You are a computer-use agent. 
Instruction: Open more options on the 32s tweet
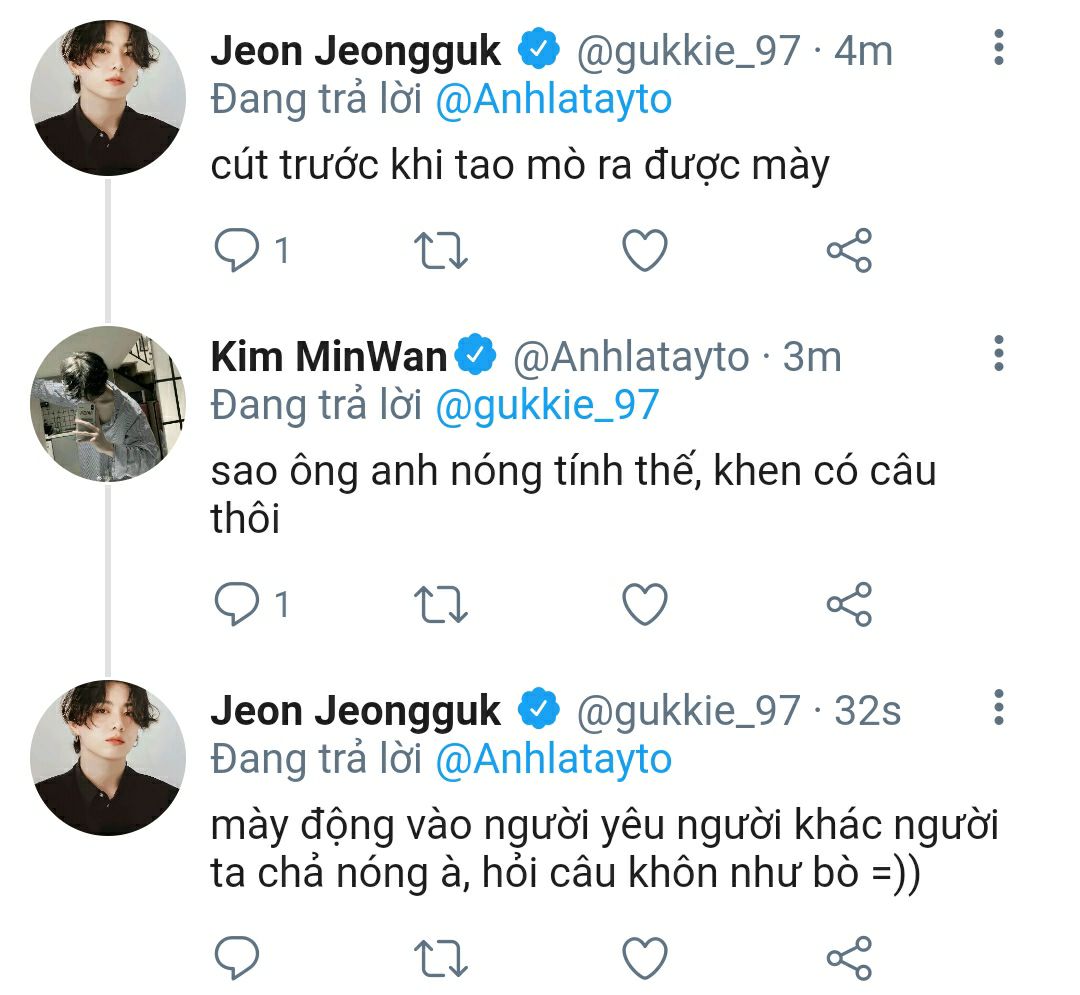[998, 708]
